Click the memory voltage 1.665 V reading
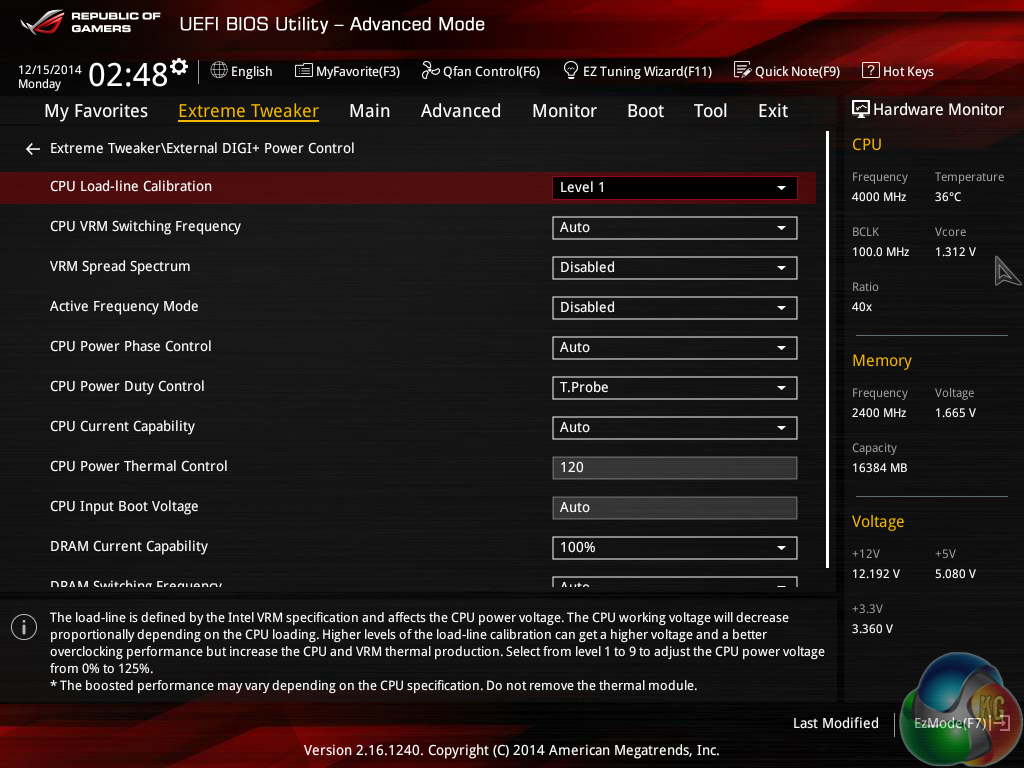This screenshot has height=768, width=1024. [955, 413]
